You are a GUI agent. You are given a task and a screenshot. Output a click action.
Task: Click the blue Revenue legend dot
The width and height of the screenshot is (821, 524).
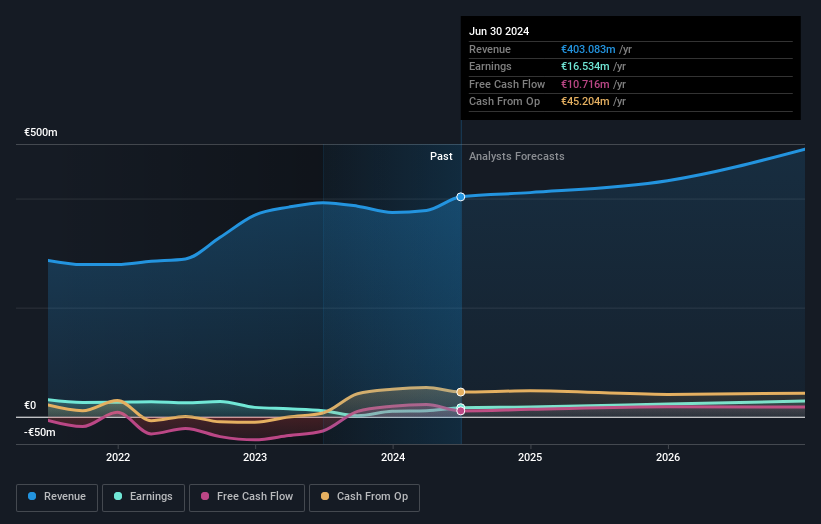click(x=32, y=496)
